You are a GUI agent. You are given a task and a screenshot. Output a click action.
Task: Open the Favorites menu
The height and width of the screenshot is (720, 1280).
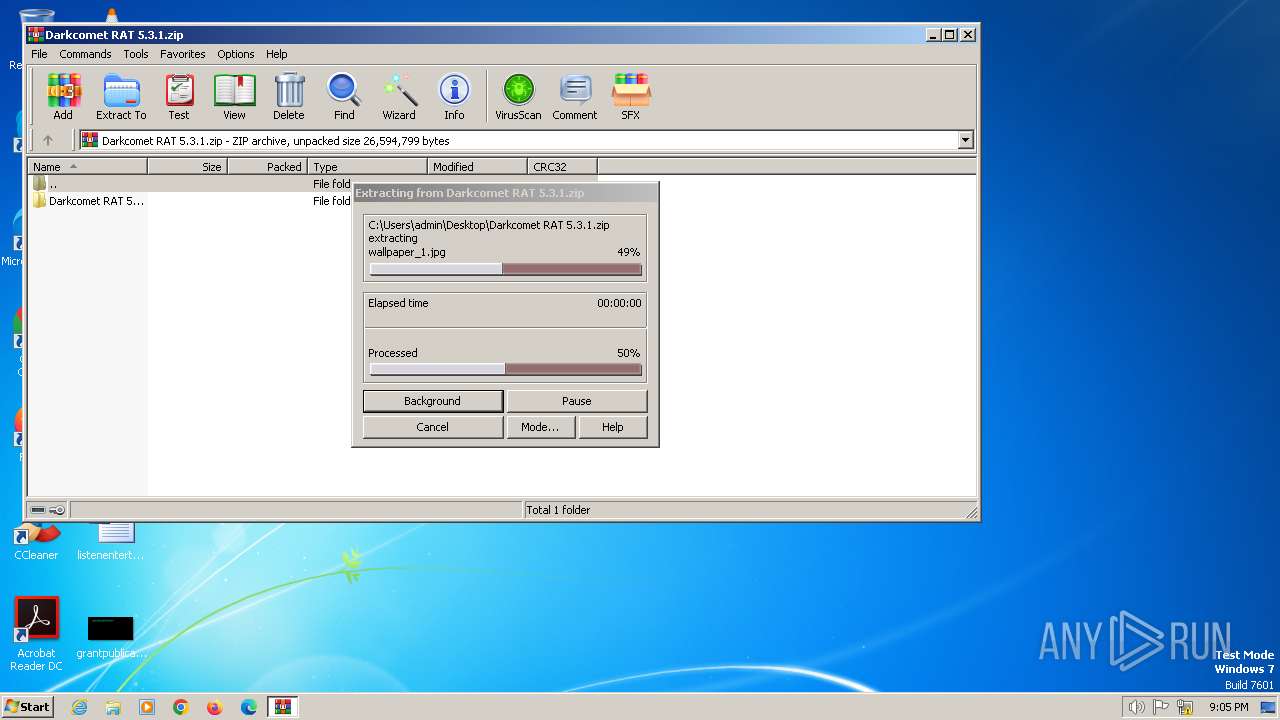point(183,54)
